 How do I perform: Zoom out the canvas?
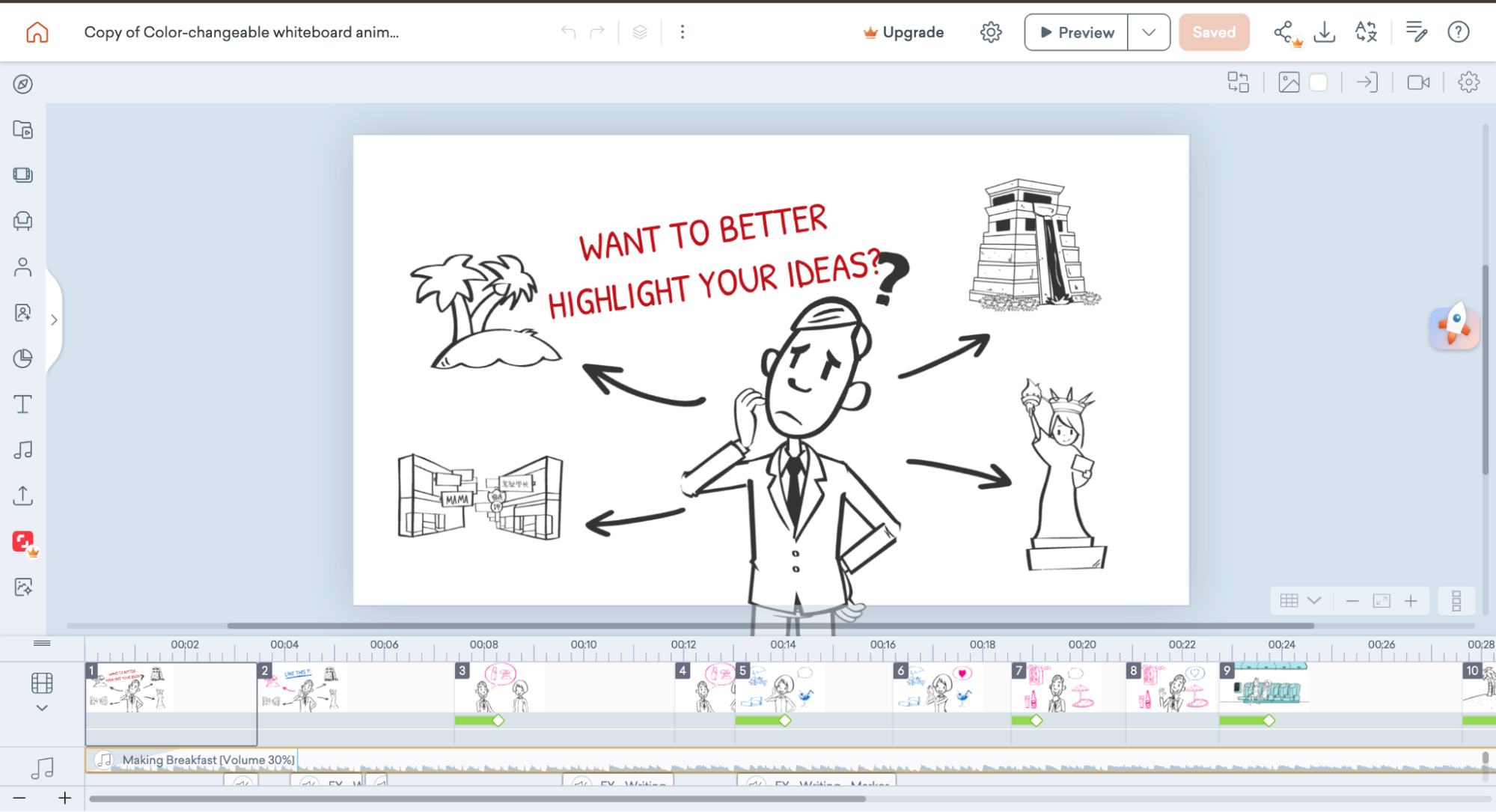(1352, 601)
